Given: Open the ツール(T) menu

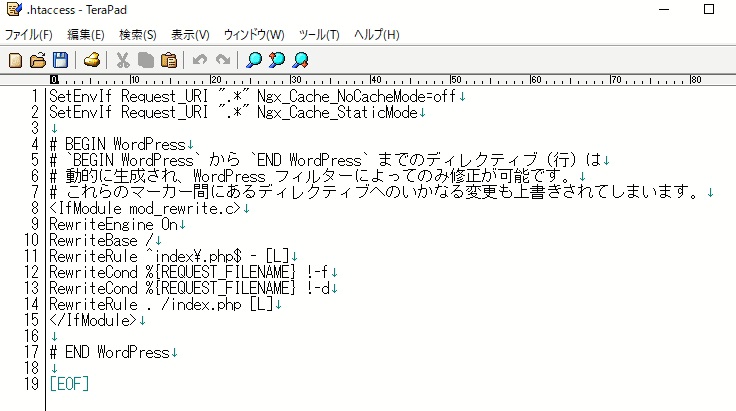Looking at the screenshot, I should (x=319, y=35).
